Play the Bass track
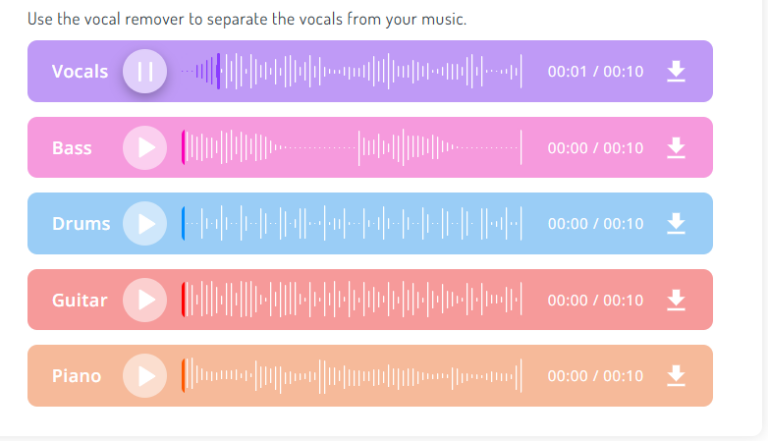The height and width of the screenshot is (441, 768). (x=145, y=148)
